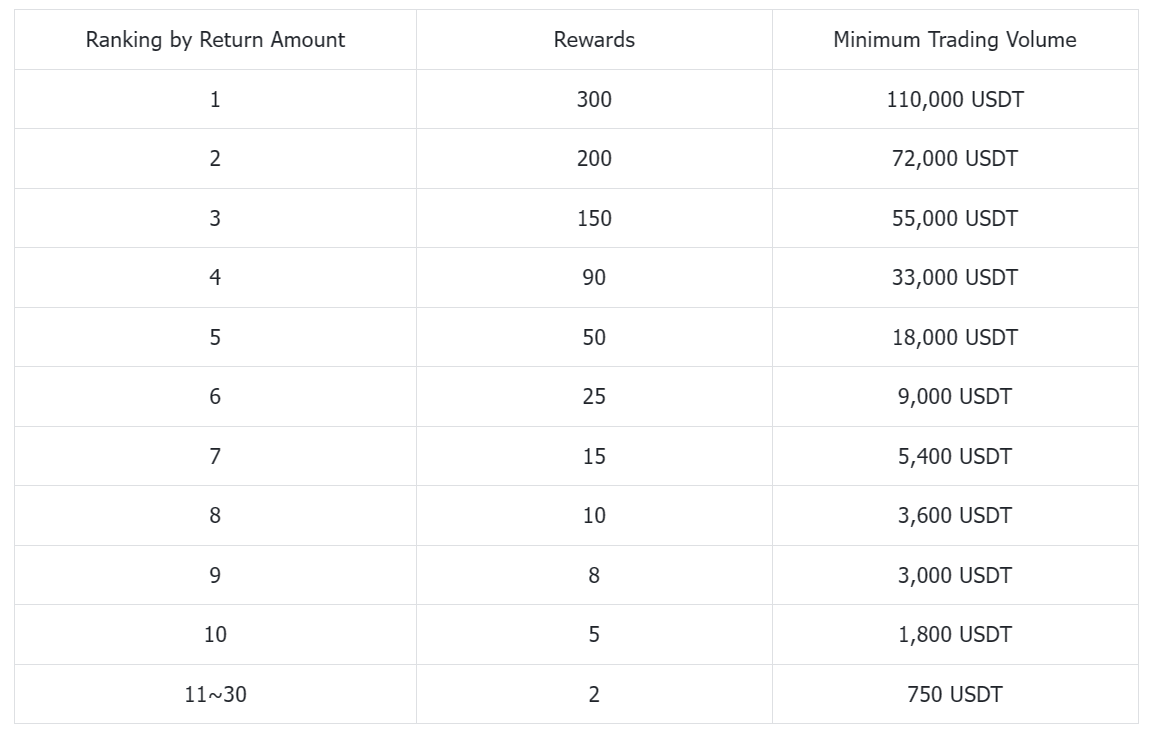Click the 300 rewards cell
The image size is (1155, 737).
point(594,99)
